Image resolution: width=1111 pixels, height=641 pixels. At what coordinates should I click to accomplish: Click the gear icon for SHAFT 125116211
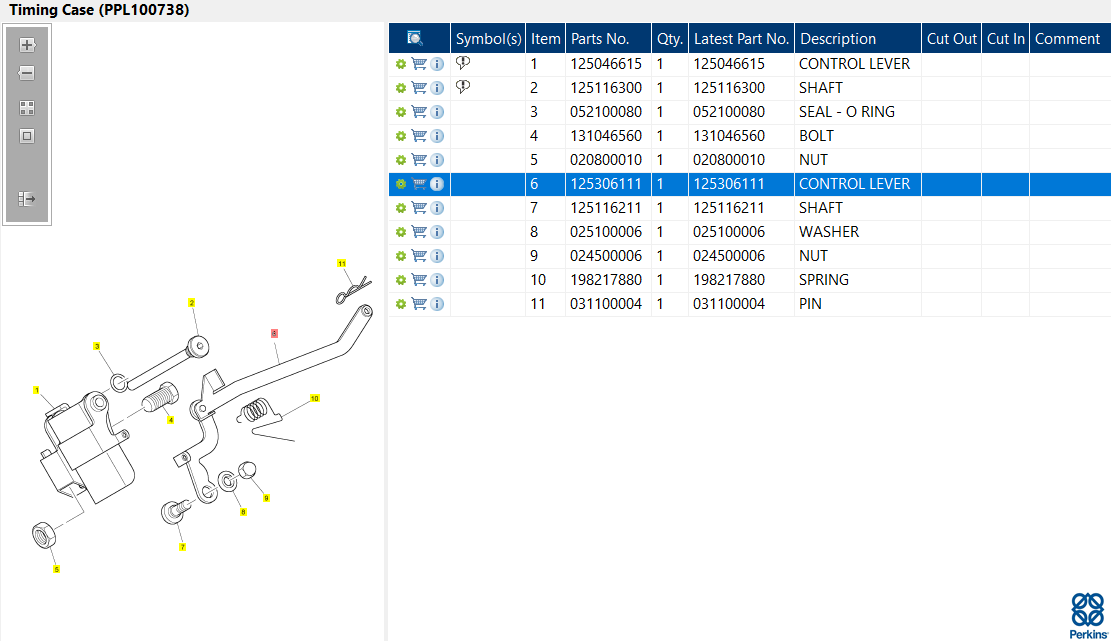tap(401, 208)
